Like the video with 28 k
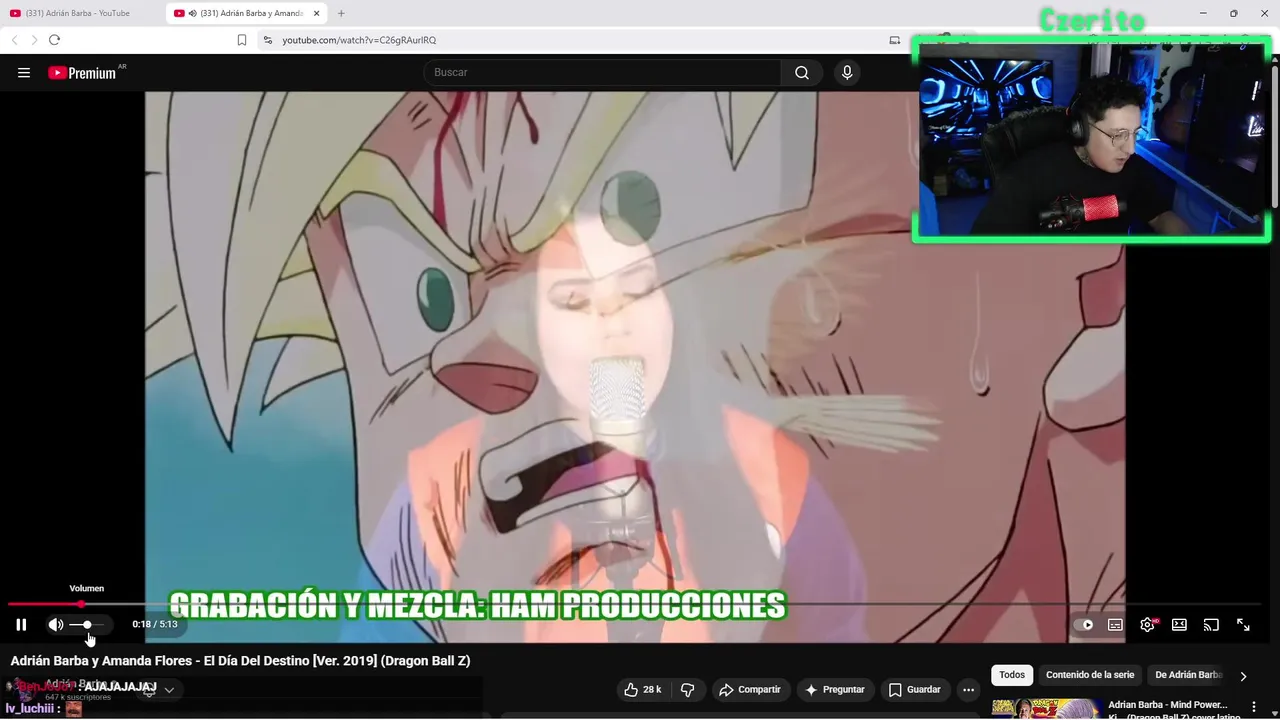 tap(642, 690)
